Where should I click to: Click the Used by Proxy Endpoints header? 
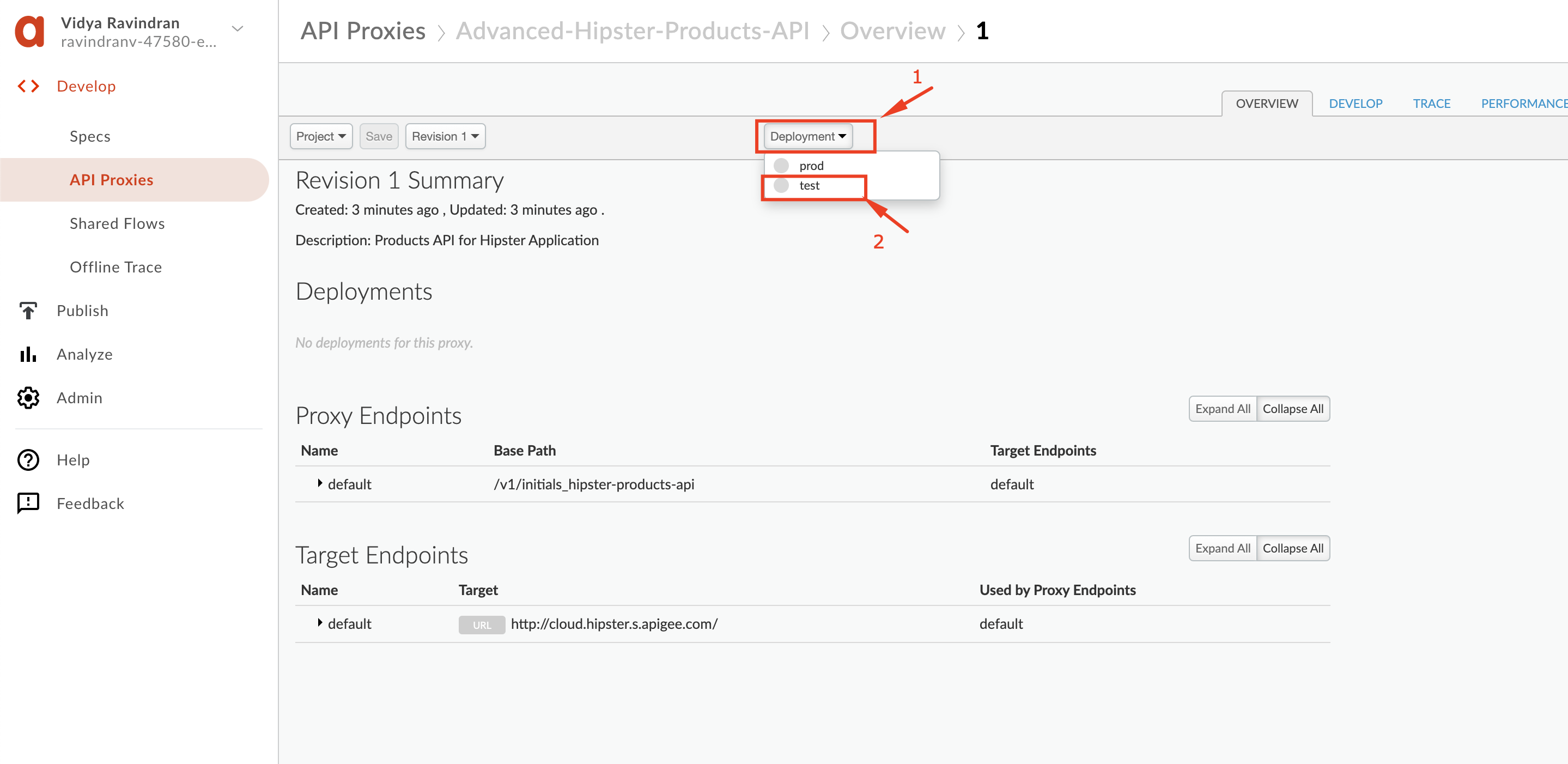point(1058,590)
